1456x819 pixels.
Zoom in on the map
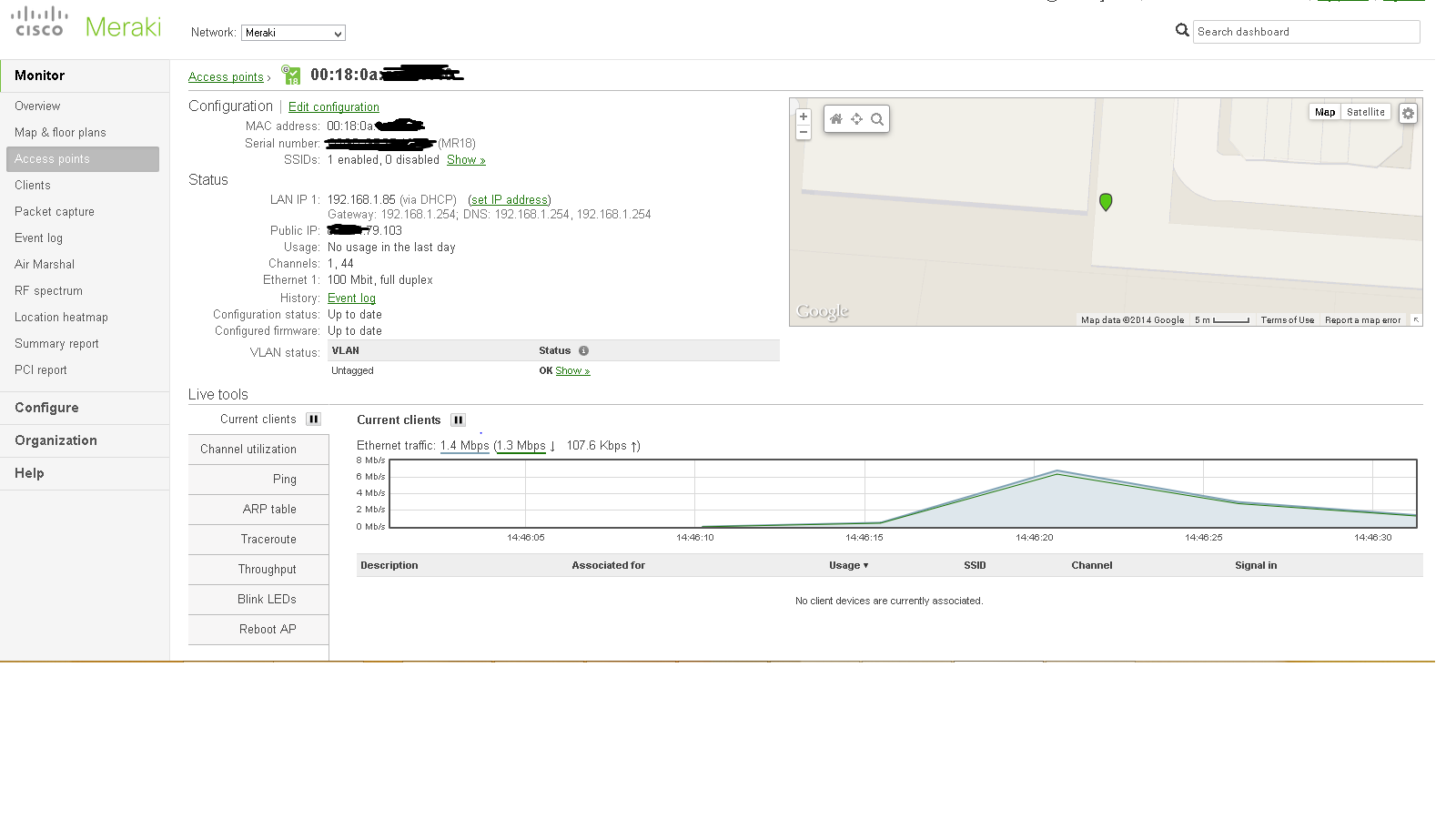pyautogui.click(x=804, y=116)
